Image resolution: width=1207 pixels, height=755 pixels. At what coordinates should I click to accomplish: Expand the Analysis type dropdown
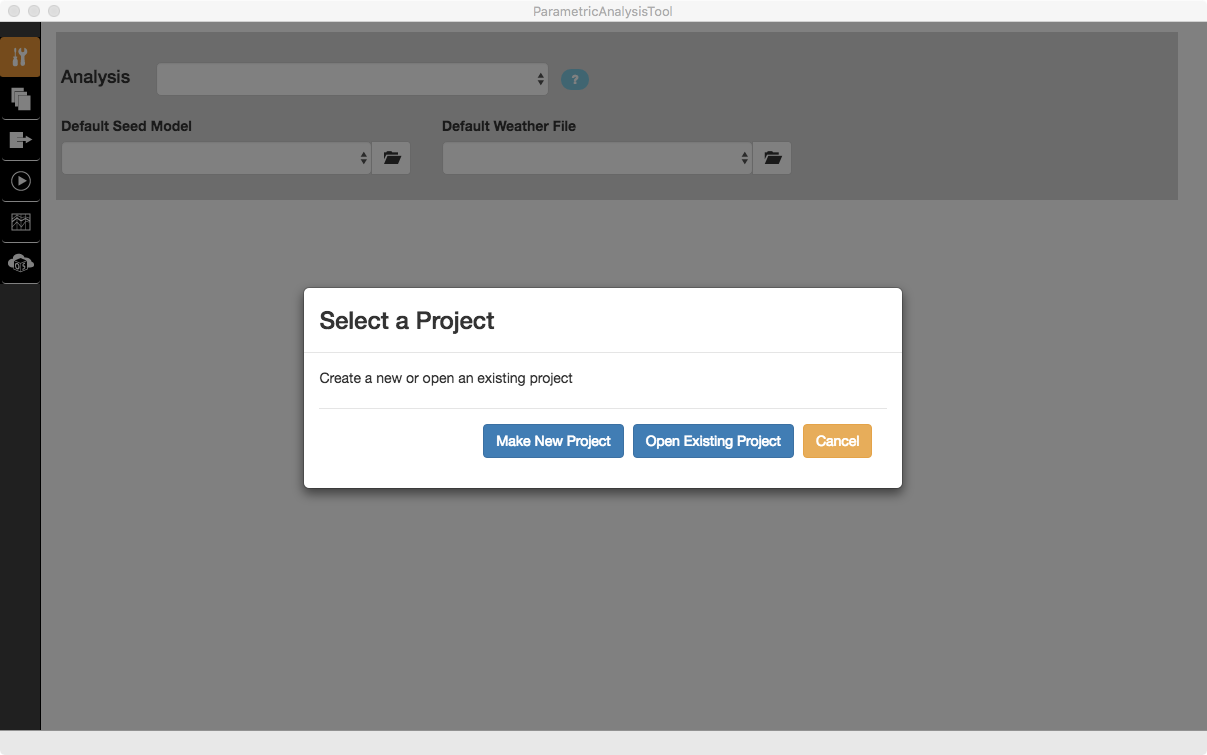pos(352,79)
